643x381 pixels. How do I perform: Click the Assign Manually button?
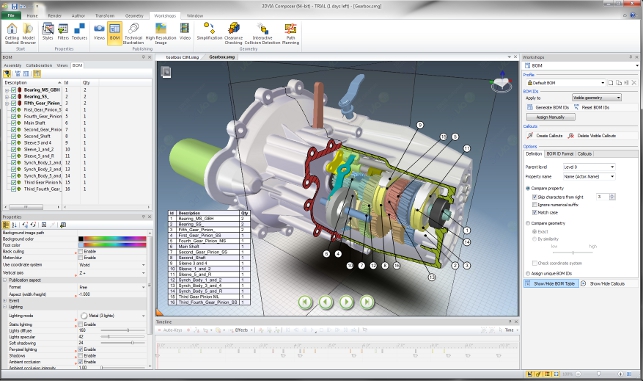(551, 117)
